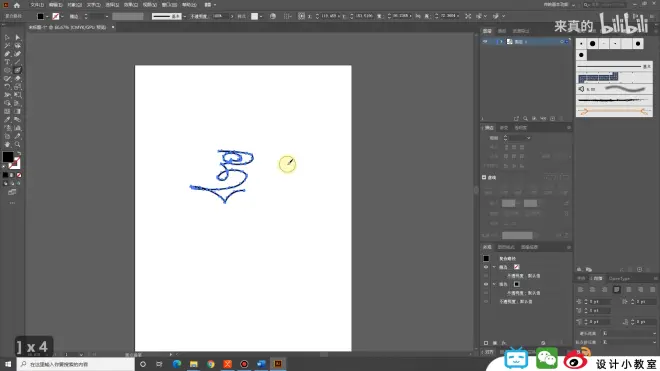Viewport: 660px width, 371px height.
Task: Select the Magic Wand tool
Action: pyautogui.click(x=7, y=45)
